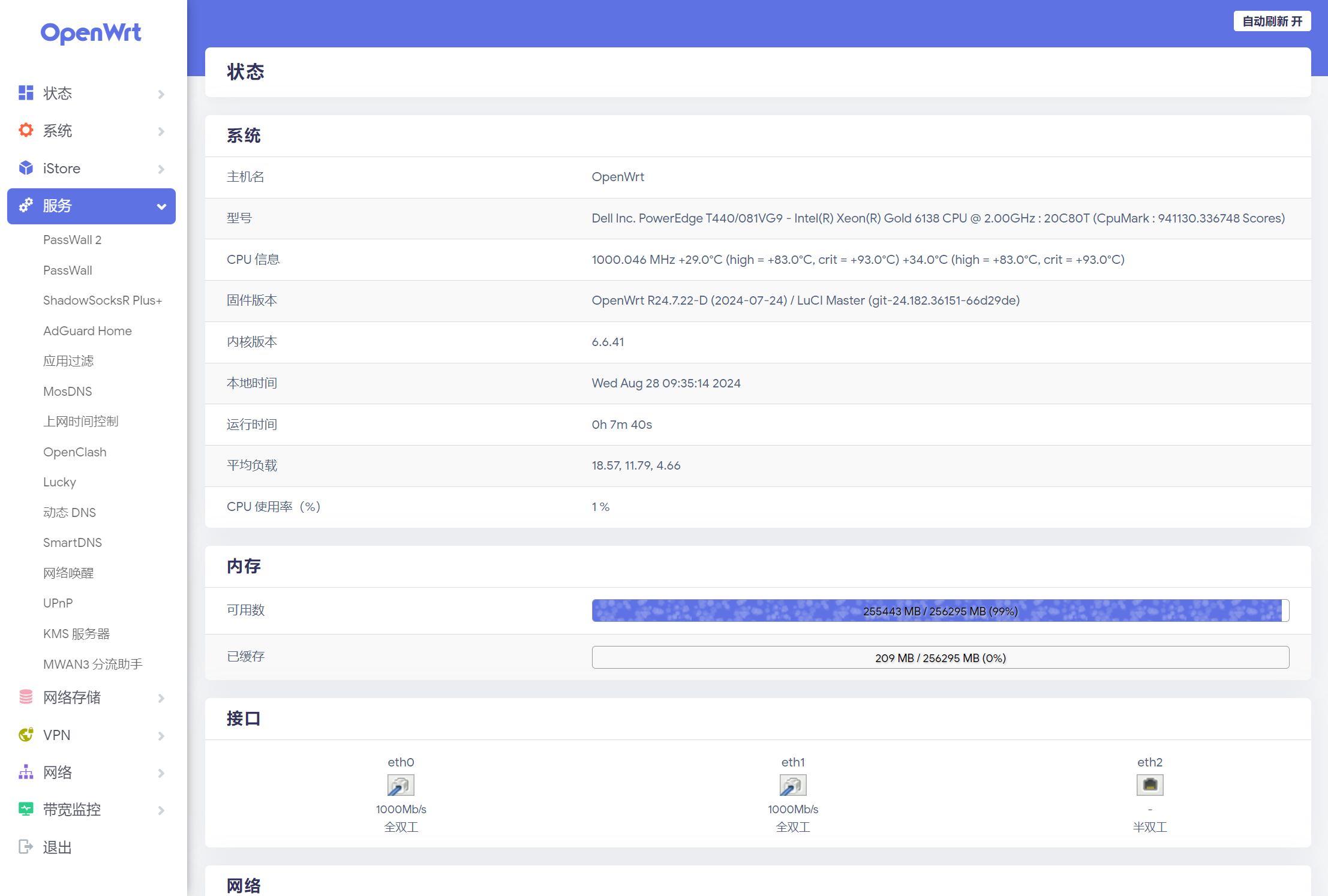Click the OpenWrt logo

91,33
